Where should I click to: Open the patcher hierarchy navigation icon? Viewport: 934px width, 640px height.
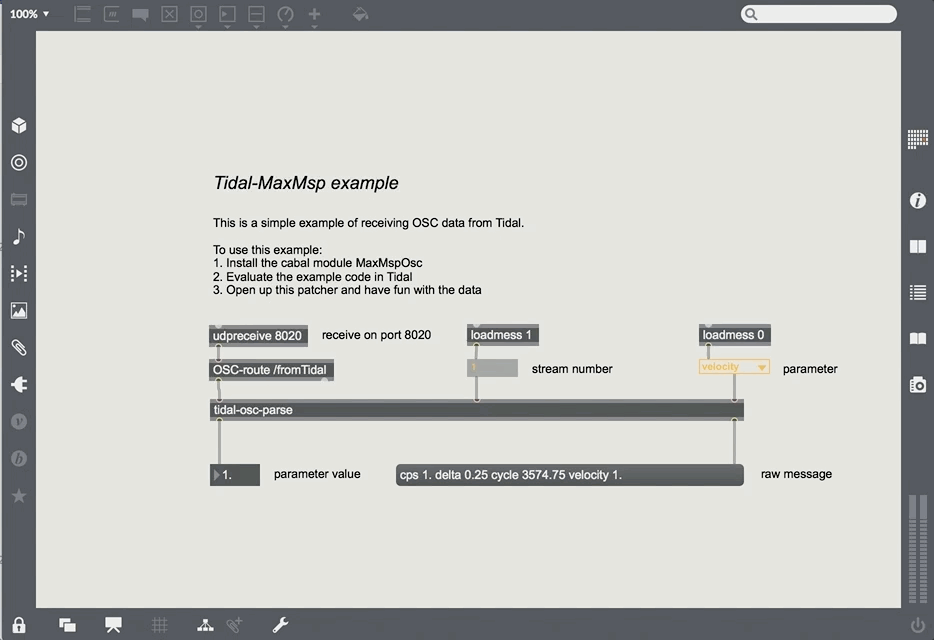206,625
